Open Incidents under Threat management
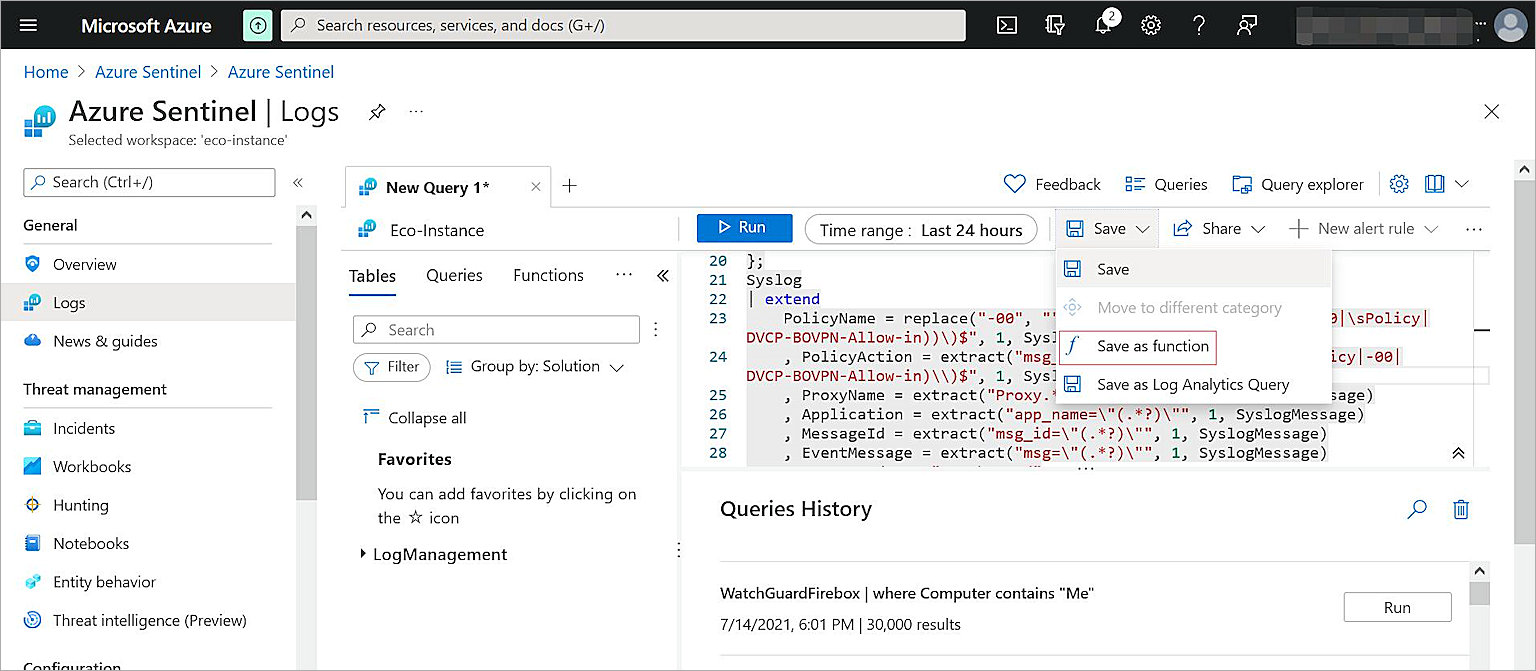This screenshot has height=671, width=1536. click(84, 428)
